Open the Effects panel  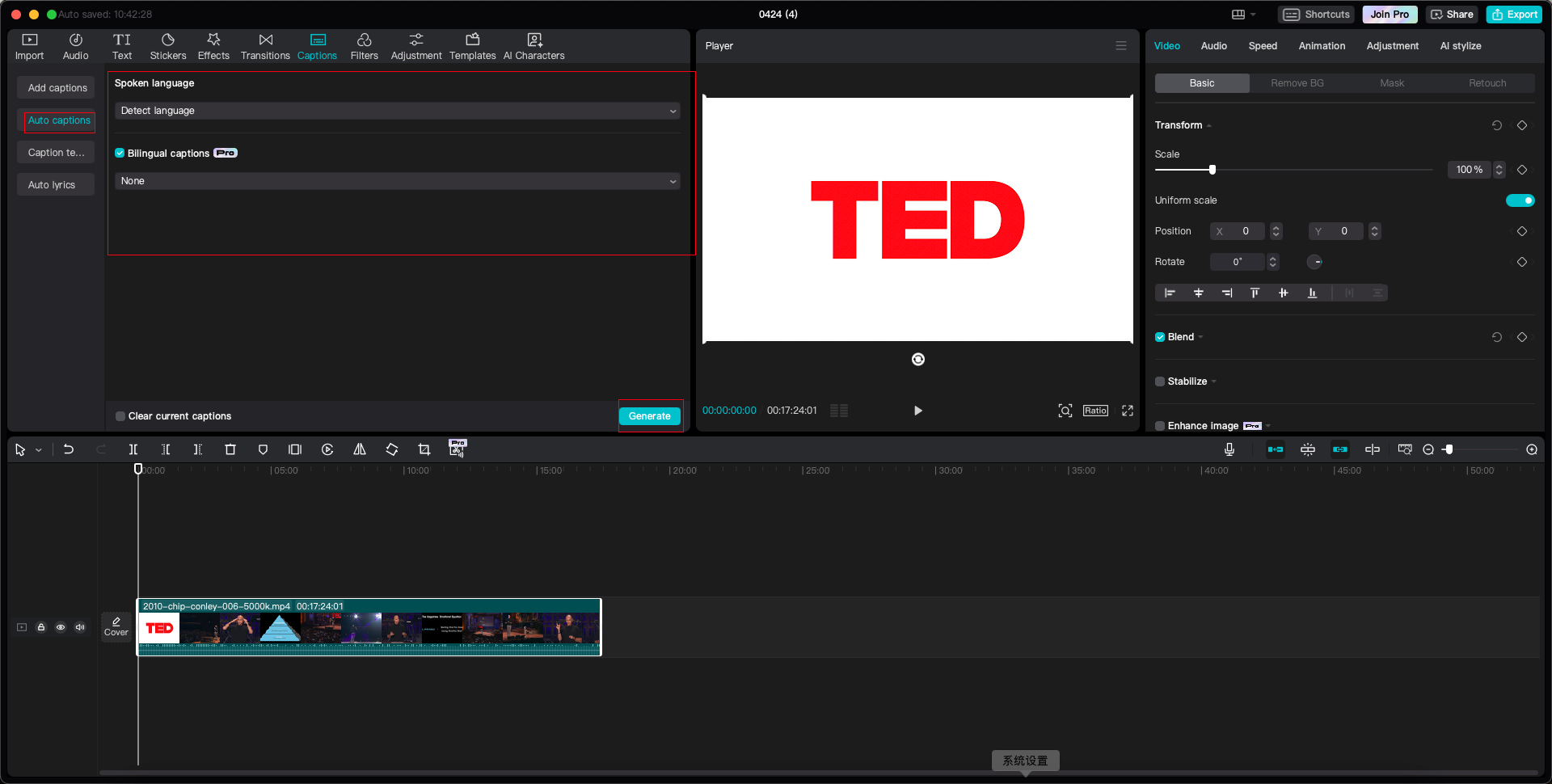[x=213, y=46]
